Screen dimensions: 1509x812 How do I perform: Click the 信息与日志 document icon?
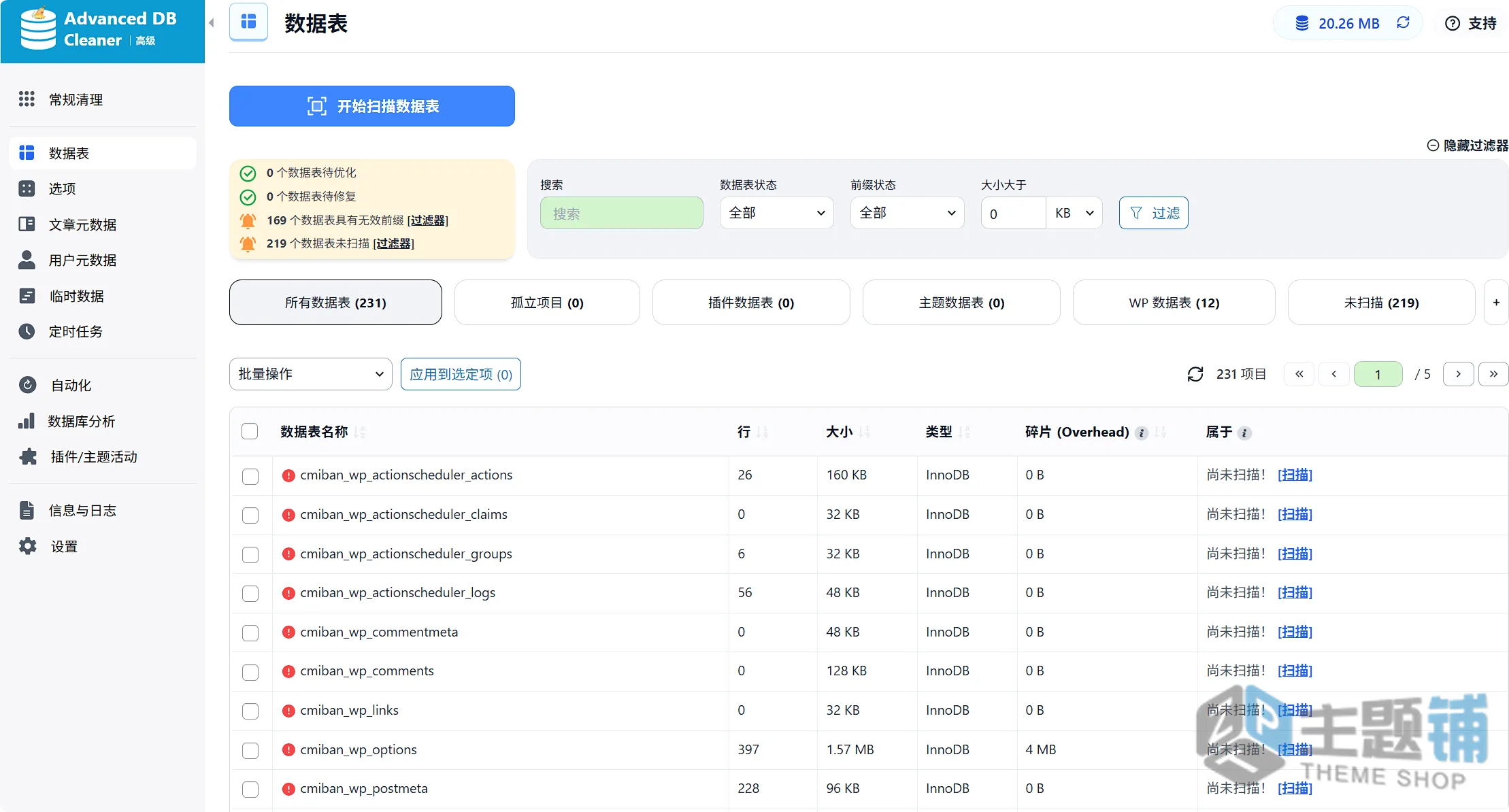[27, 510]
